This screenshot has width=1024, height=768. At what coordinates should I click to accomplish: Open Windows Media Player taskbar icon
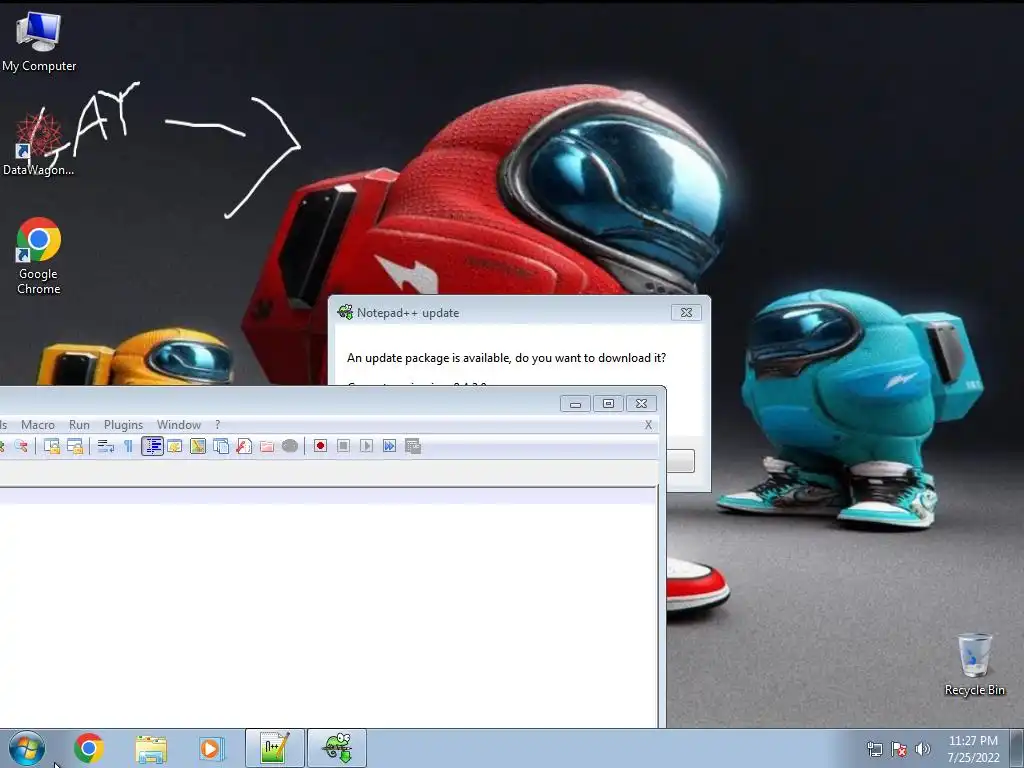coord(212,748)
